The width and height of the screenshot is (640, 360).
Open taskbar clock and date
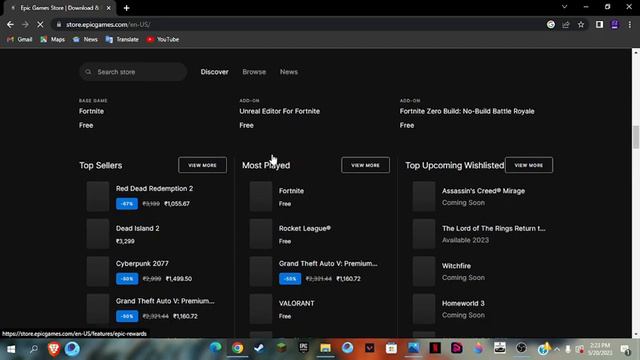[600, 349]
